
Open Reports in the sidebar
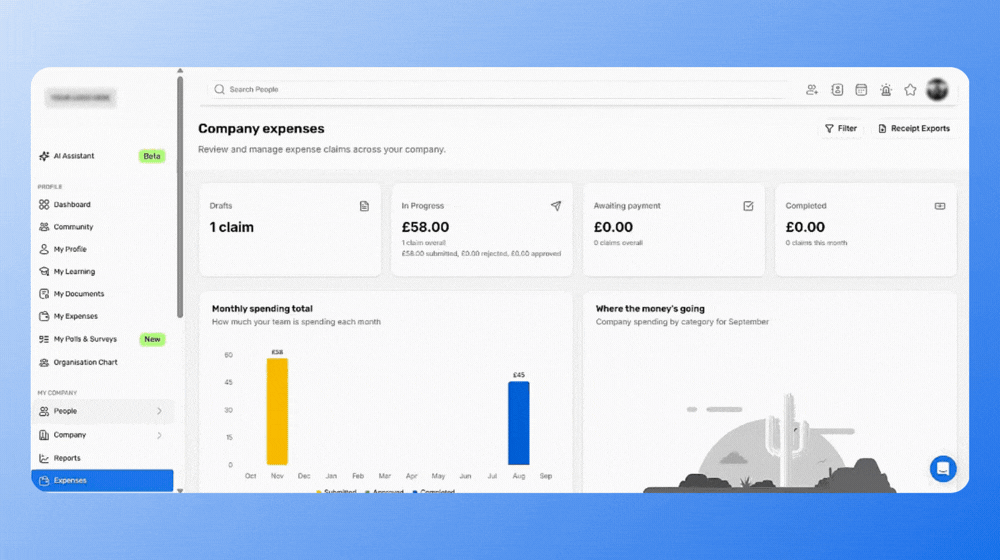[102, 458]
